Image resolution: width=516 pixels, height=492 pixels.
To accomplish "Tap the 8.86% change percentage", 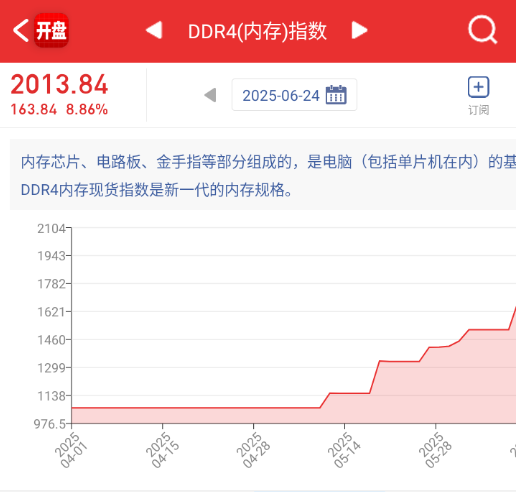I will click(87, 109).
